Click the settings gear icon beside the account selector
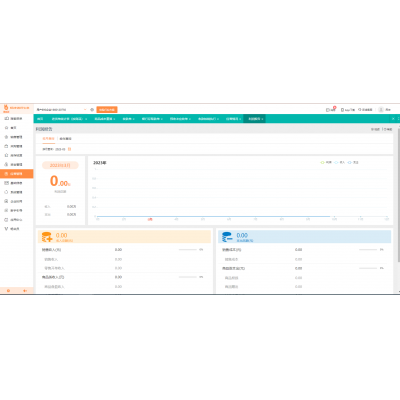The height and width of the screenshot is (400, 400). coord(92,109)
